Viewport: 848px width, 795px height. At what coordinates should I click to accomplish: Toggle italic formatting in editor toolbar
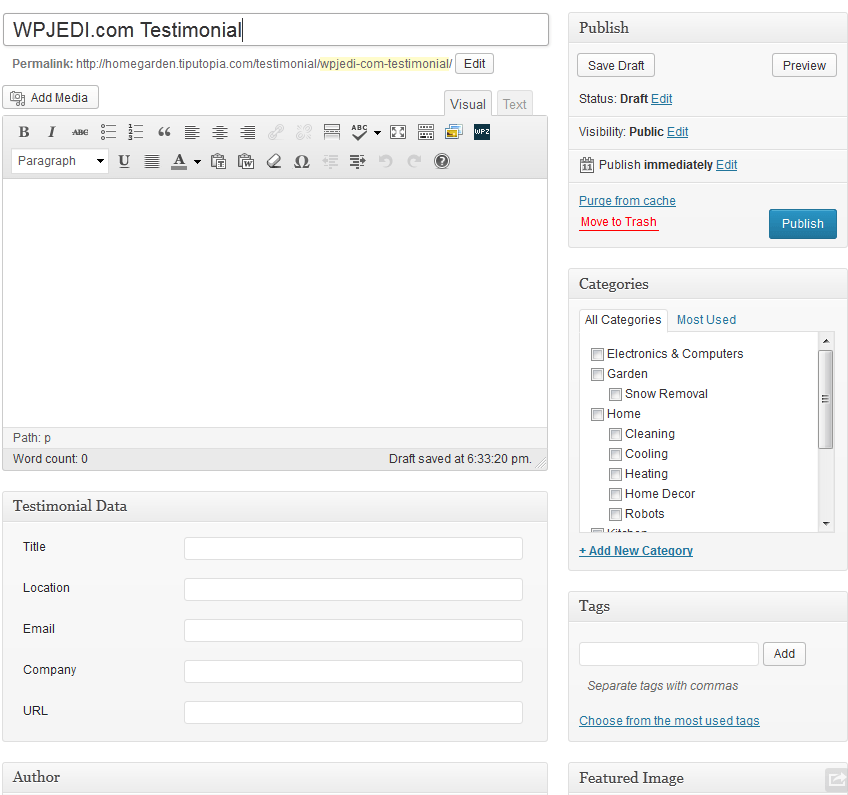(52, 132)
